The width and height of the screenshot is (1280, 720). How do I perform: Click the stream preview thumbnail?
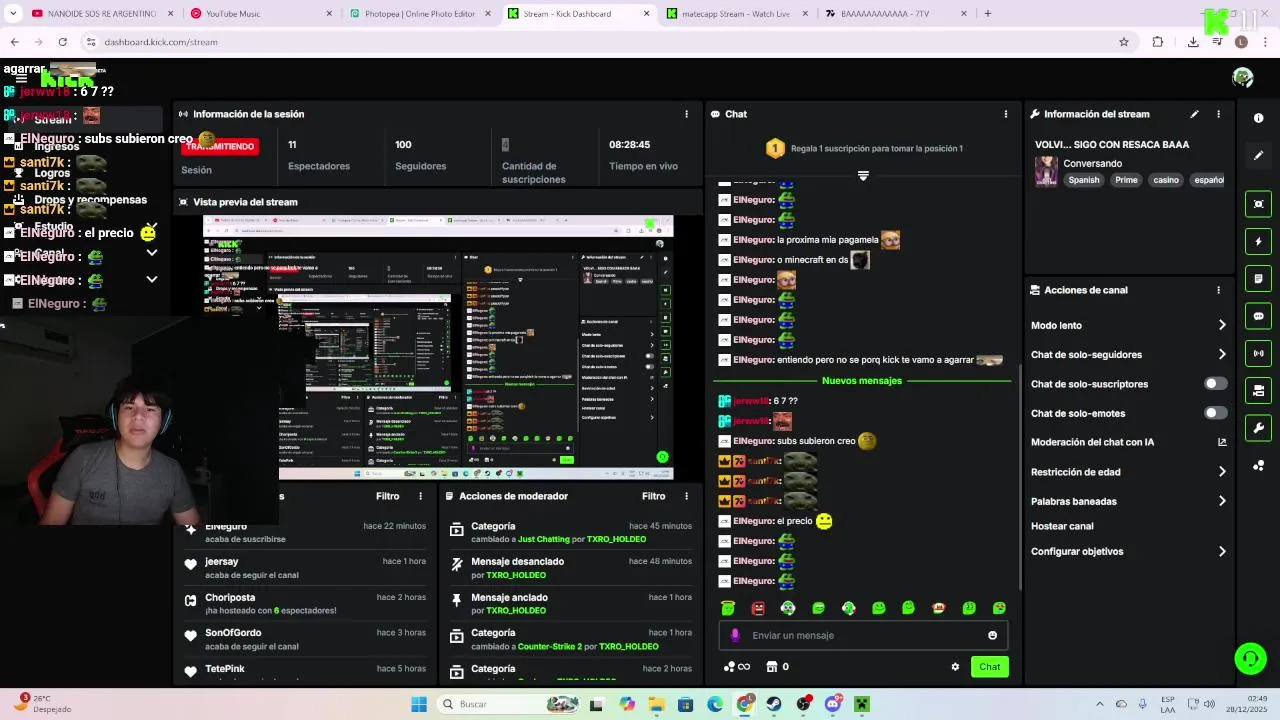coord(438,348)
